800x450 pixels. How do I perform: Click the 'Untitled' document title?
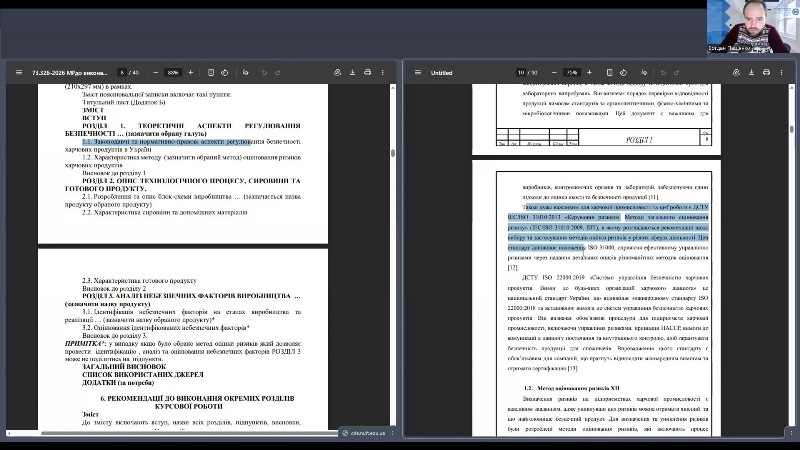point(441,72)
